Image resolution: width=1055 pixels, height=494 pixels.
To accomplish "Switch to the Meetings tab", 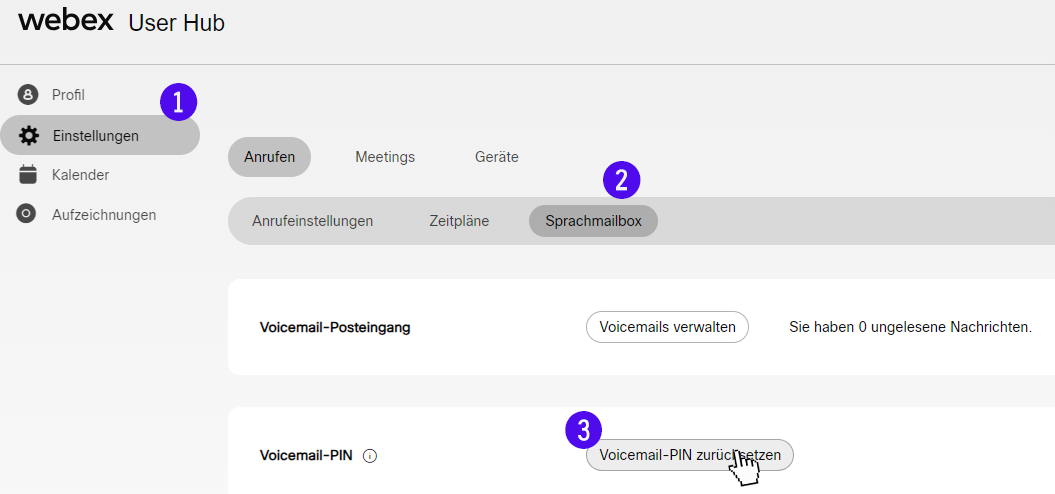I will point(385,157).
